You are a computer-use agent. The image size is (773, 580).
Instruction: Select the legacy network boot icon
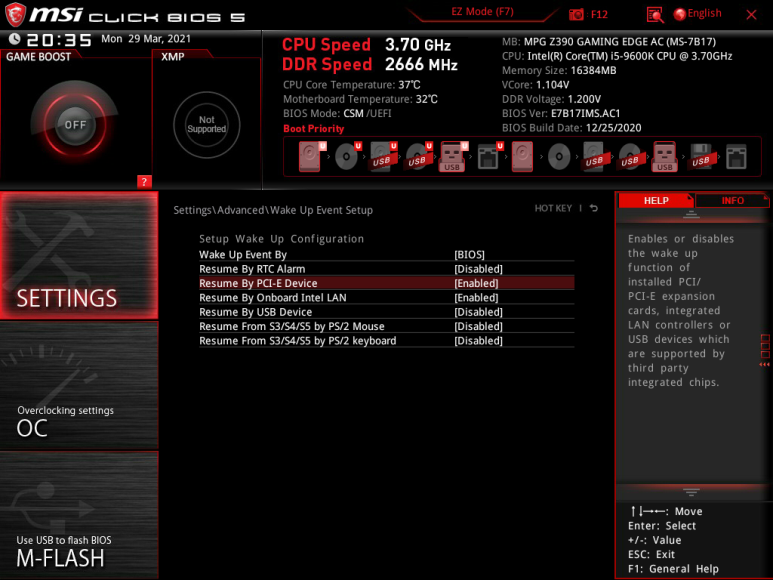(x=736, y=157)
